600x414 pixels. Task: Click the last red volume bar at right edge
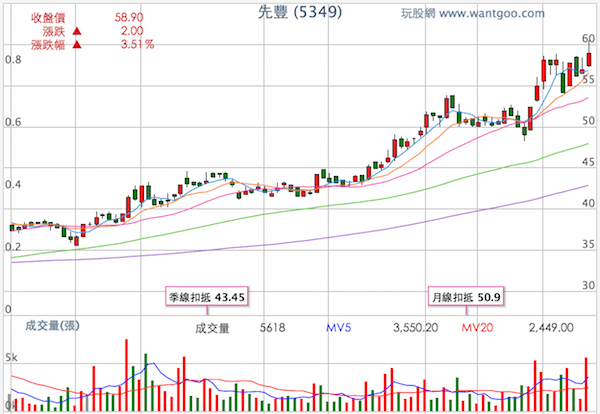pos(586,384)
